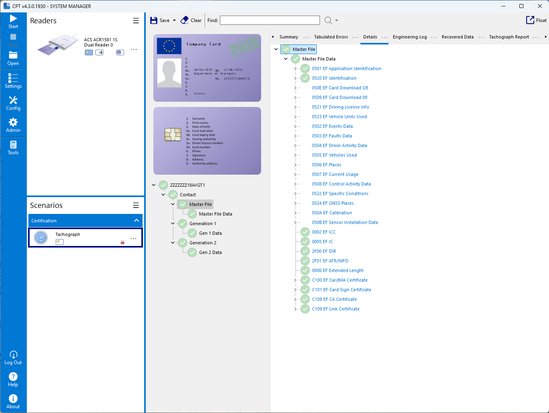The image size is (549, 413).
Task: Open the Config wrench tool
Action: click(13, 103)
